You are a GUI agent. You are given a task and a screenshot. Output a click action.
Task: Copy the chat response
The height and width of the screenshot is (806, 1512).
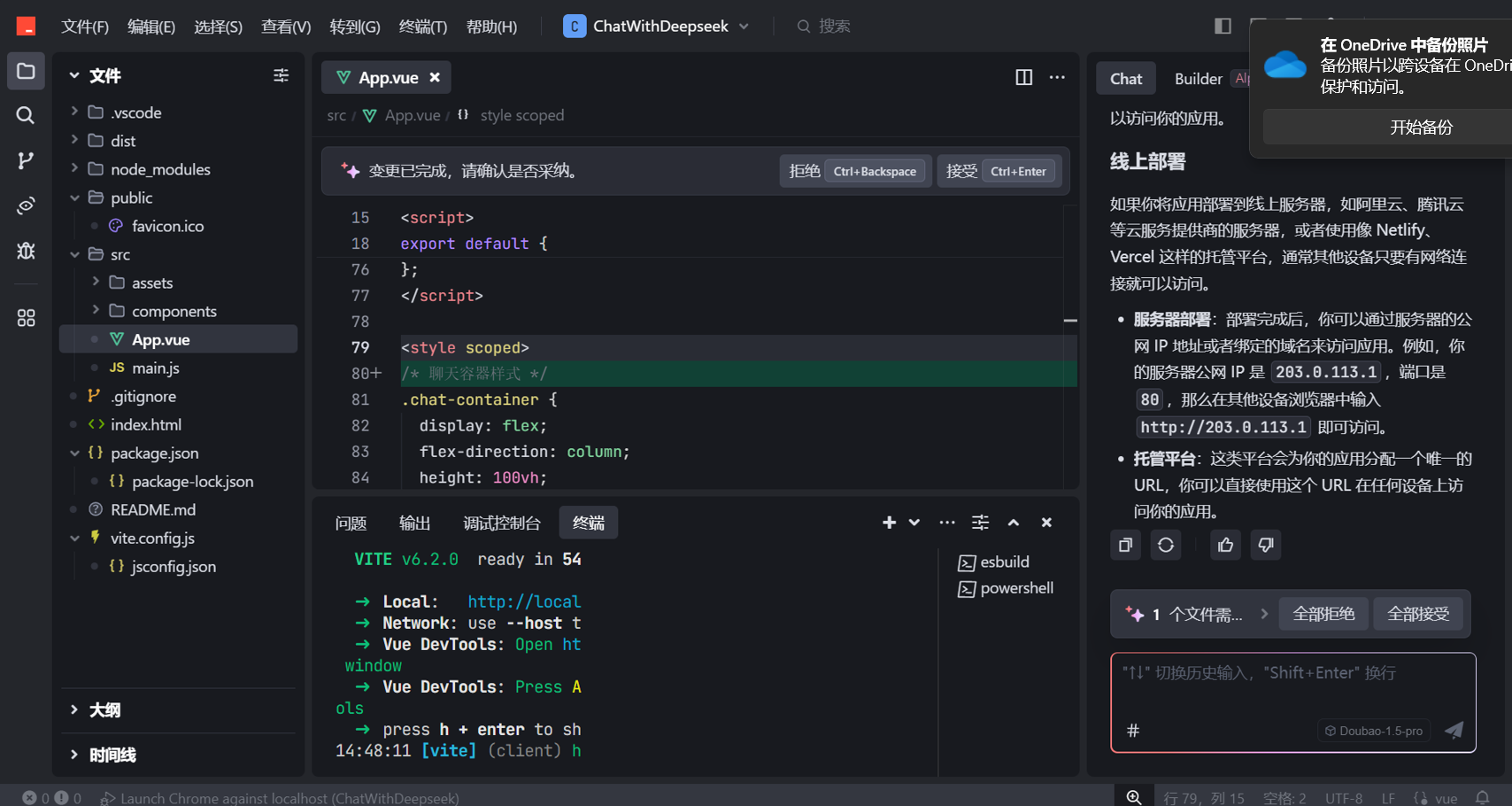(x=1125, y=545)
